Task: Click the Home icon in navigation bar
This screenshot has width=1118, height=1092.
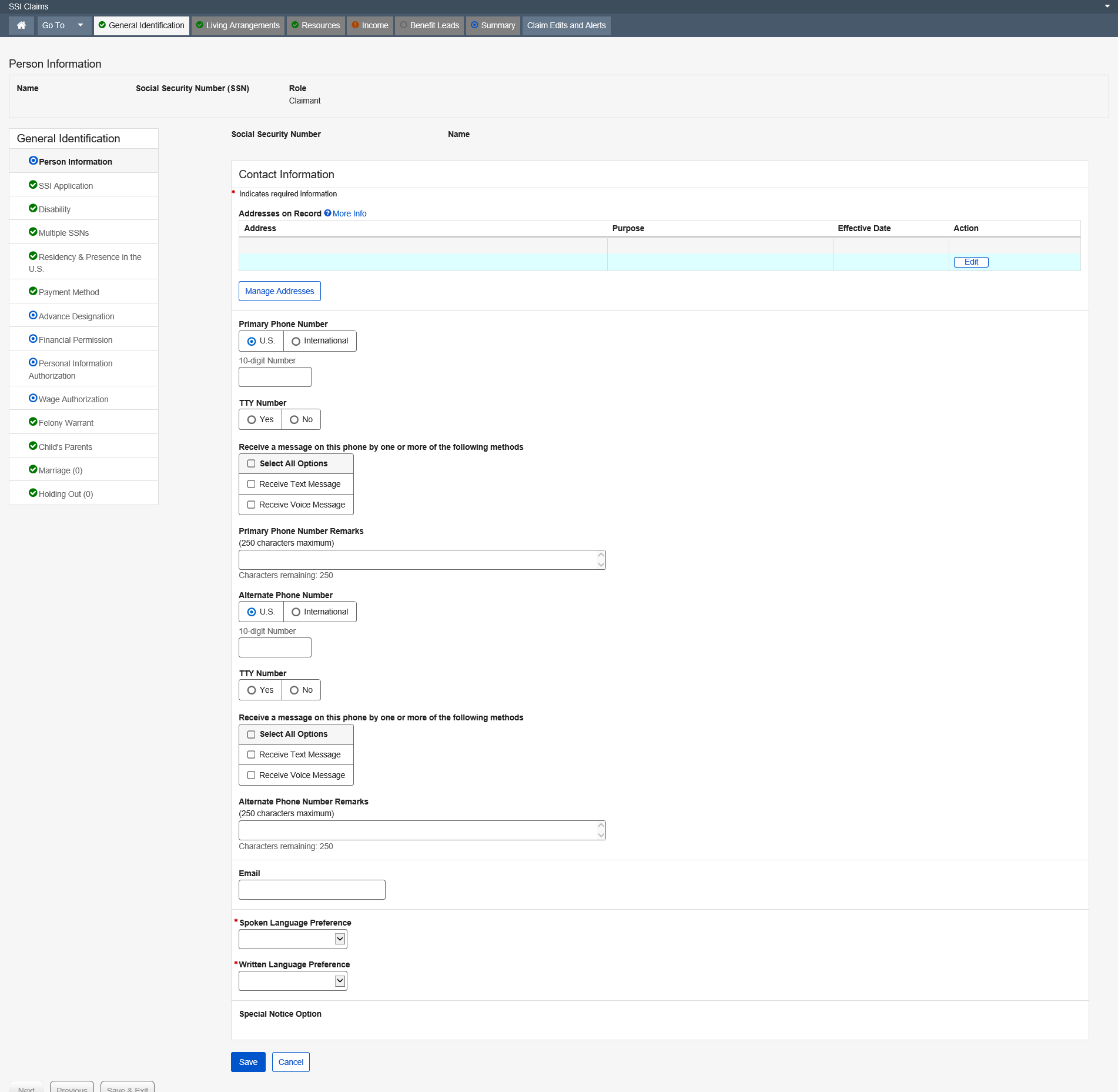Action: 21,25
